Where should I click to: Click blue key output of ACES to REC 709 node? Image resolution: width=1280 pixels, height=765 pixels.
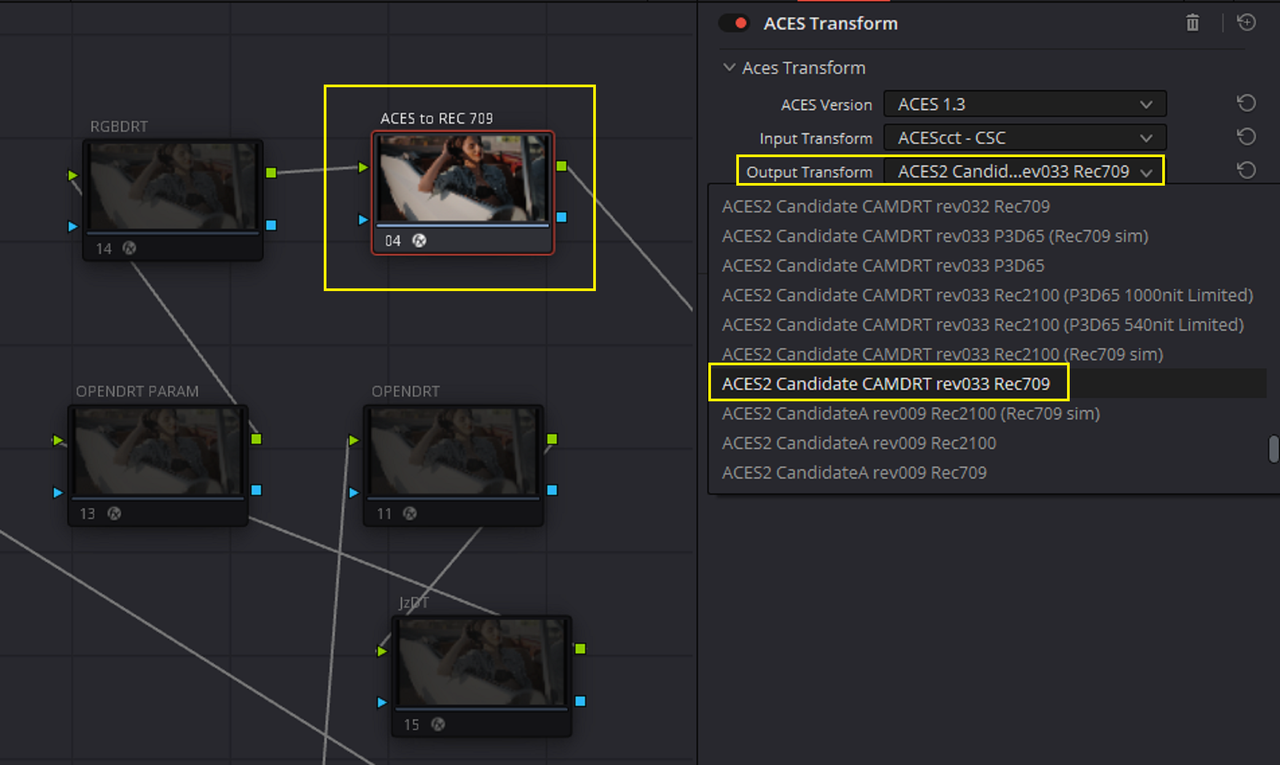click(561, 217)
